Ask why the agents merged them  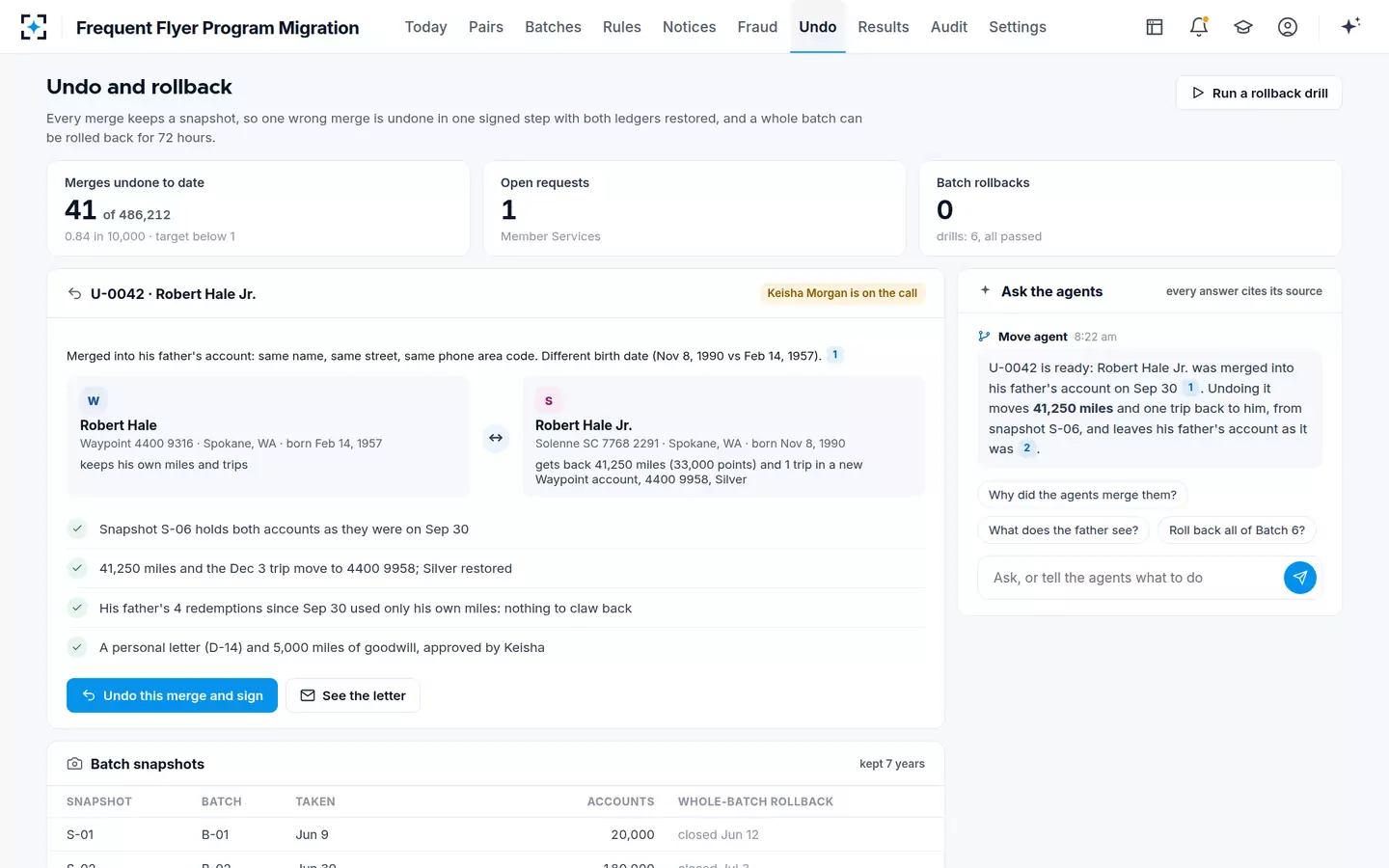pyautogui.click(x=1082, y=495)
